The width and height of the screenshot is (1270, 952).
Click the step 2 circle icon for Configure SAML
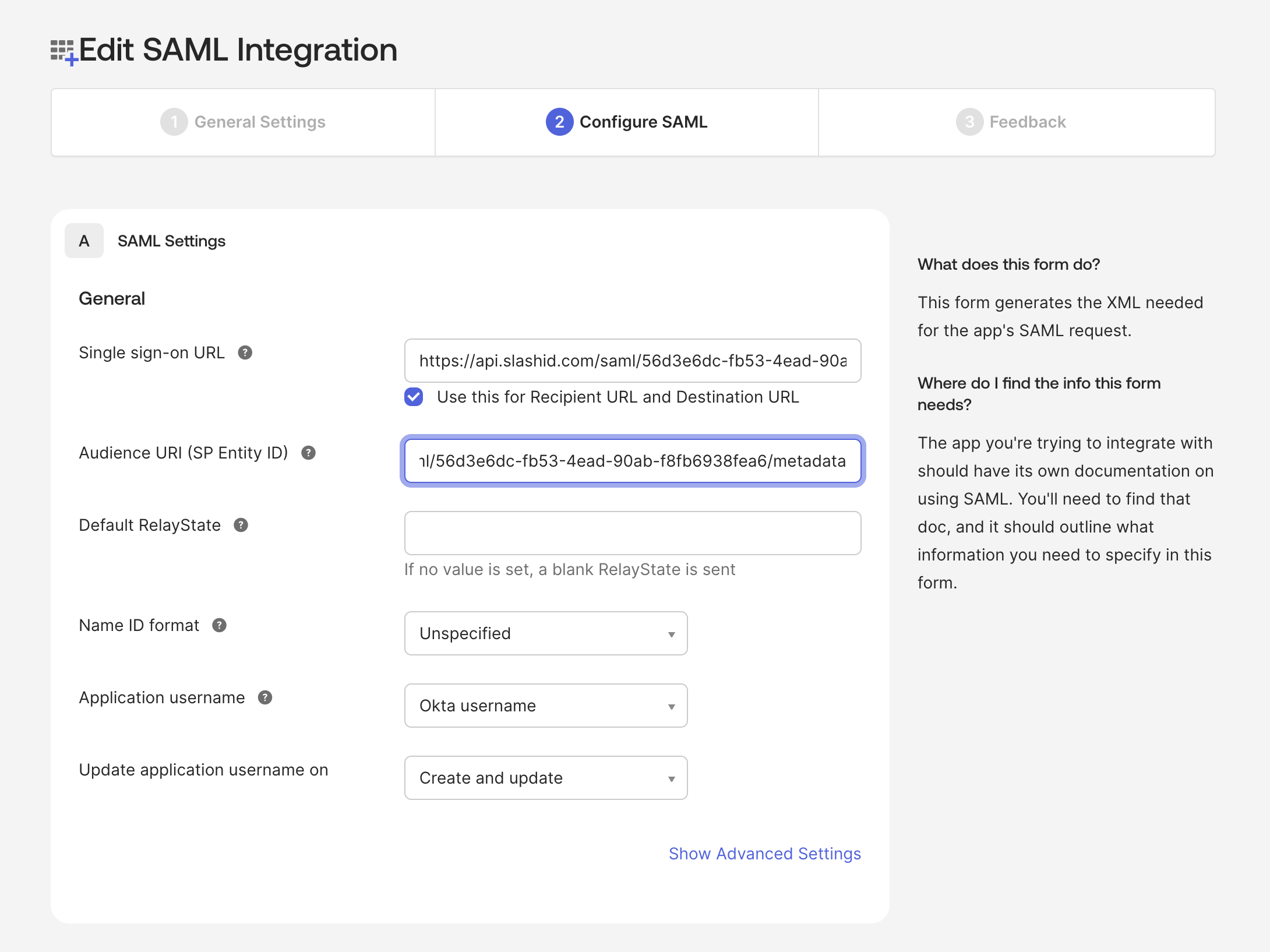tap(558, 122)
